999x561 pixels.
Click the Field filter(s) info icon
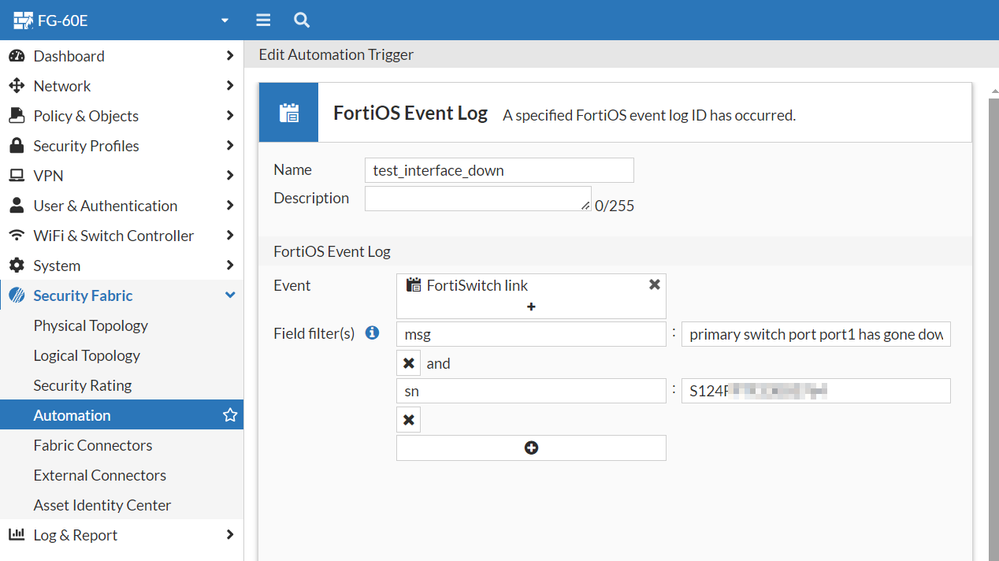click(x=372, y=333)
